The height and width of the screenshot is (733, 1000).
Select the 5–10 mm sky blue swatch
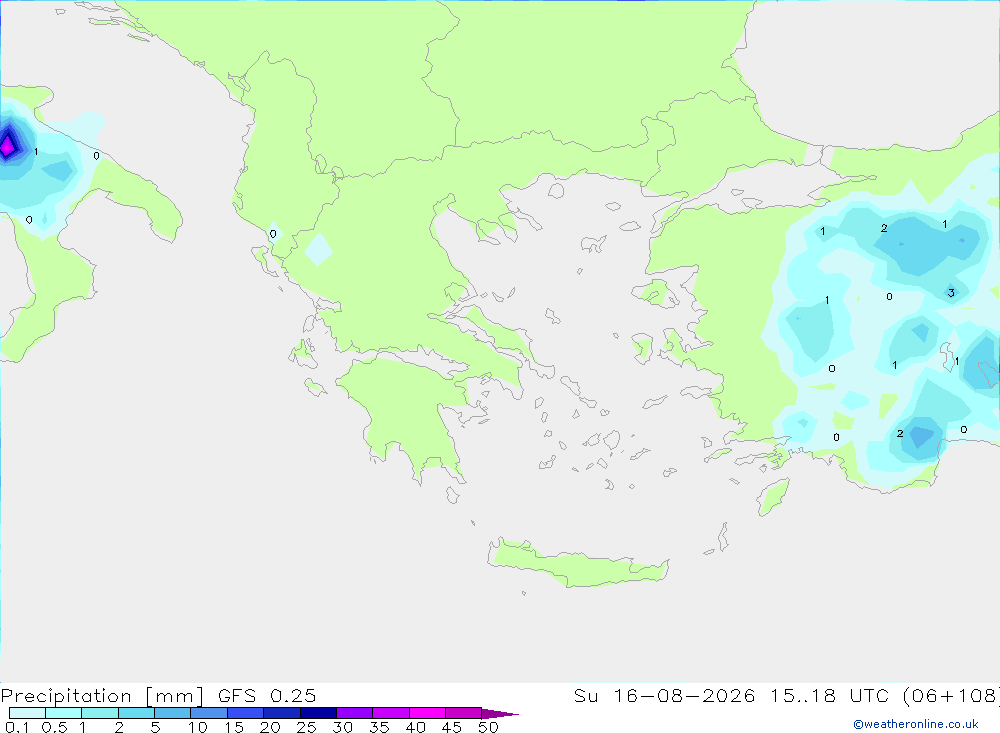(172, 713)
